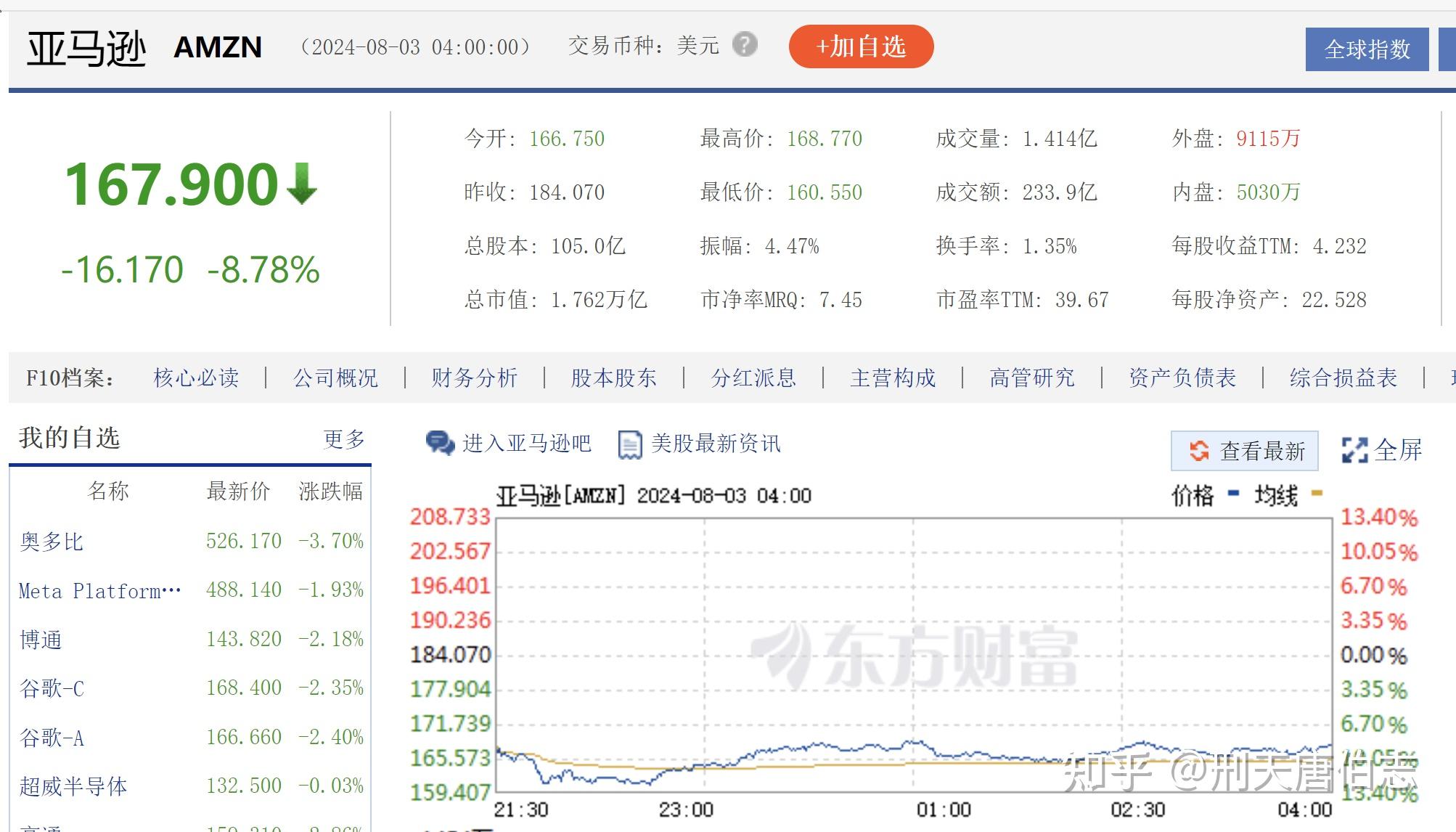Image resolution: width=1456 pixels, height=832 pixels.
Task: Refresh chart with 查看最新 button
Action: coord(1245,451)
